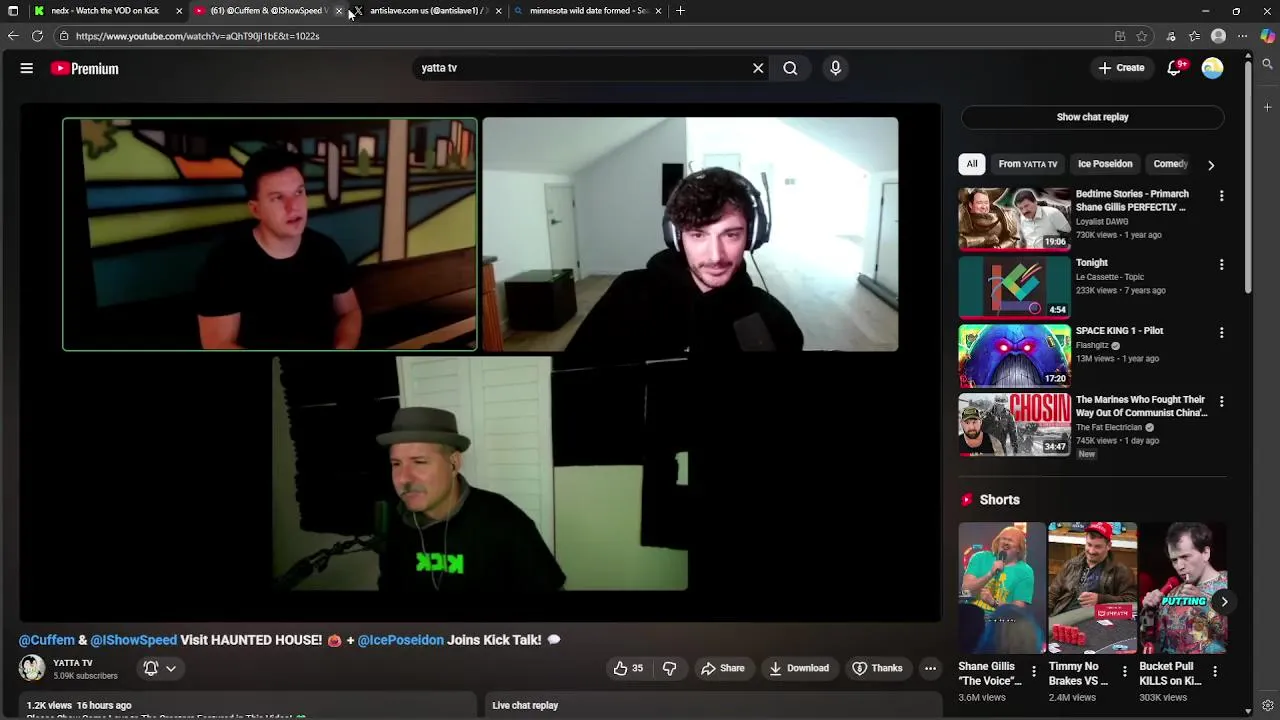Open more options for Bedtime Stories video

(x=1221, y=196)
